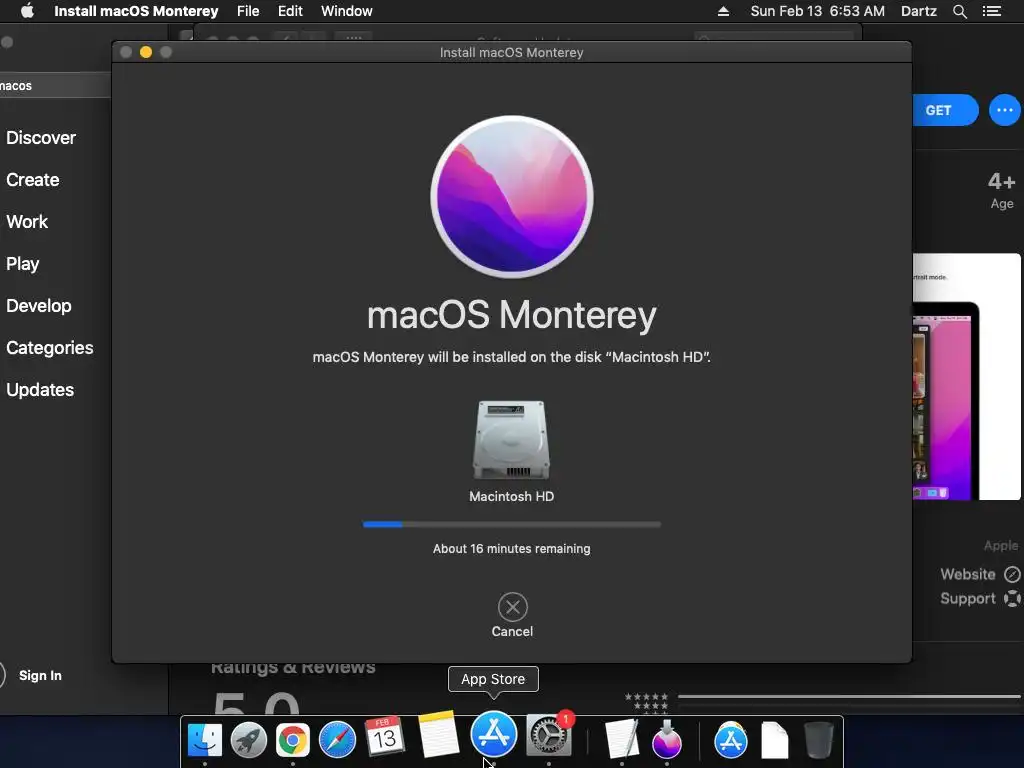This screenshot has width=1024, height=768.
Task: Click the App Store search field
Action: pos(55,86)
